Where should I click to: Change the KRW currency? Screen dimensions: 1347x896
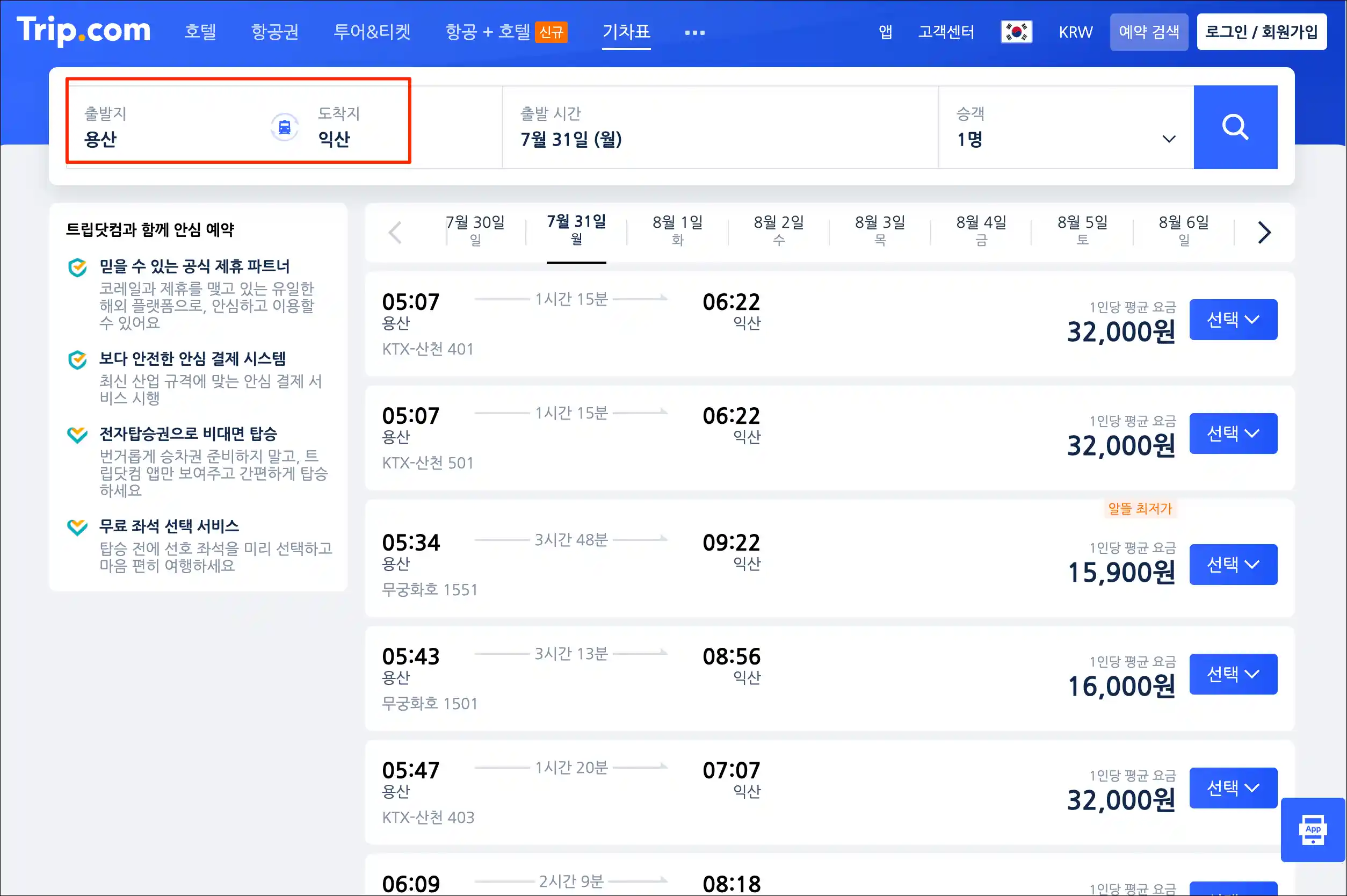1076,32
